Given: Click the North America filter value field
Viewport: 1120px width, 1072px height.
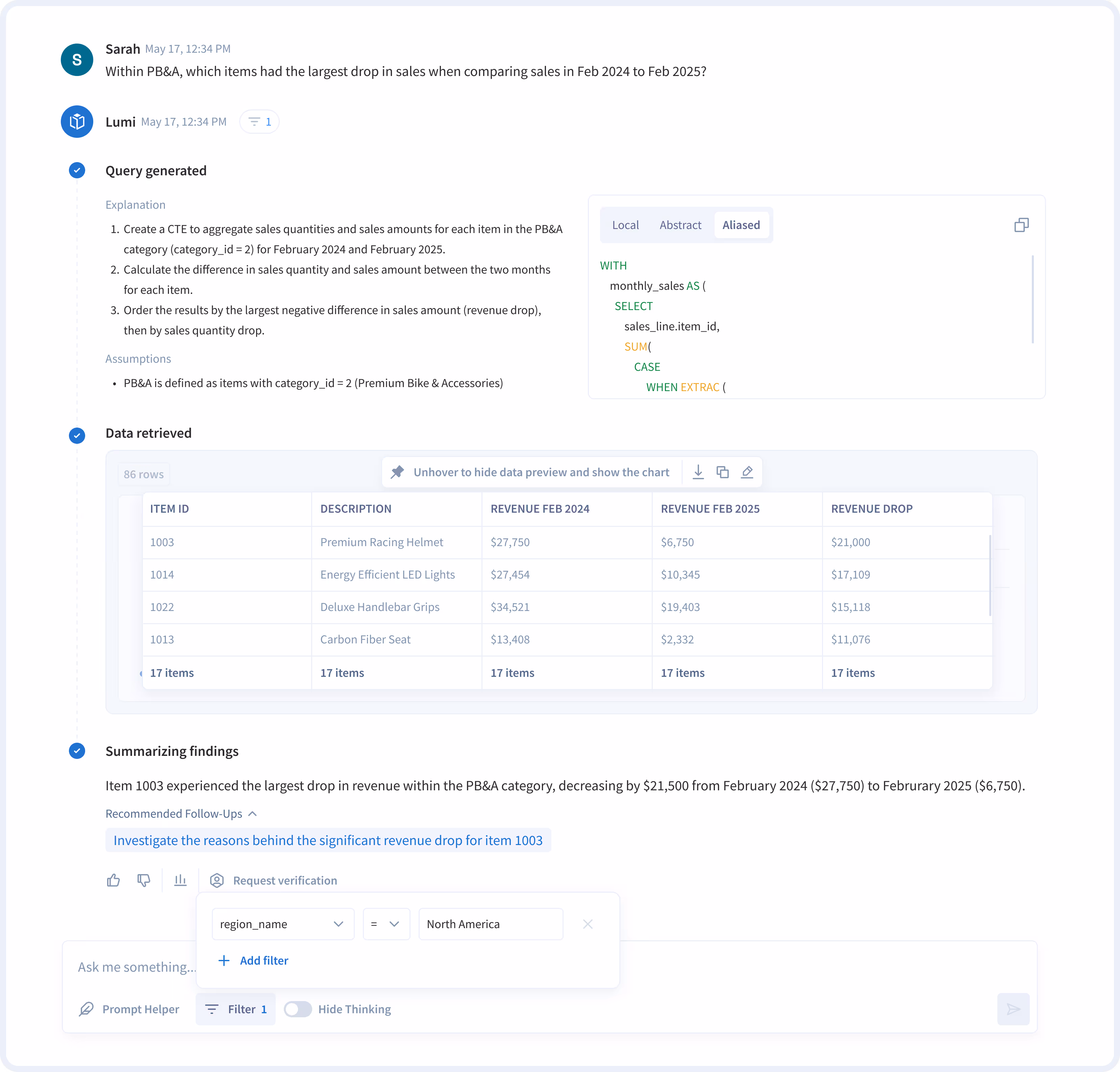Looking at the screenshot, I should (490, 924).
